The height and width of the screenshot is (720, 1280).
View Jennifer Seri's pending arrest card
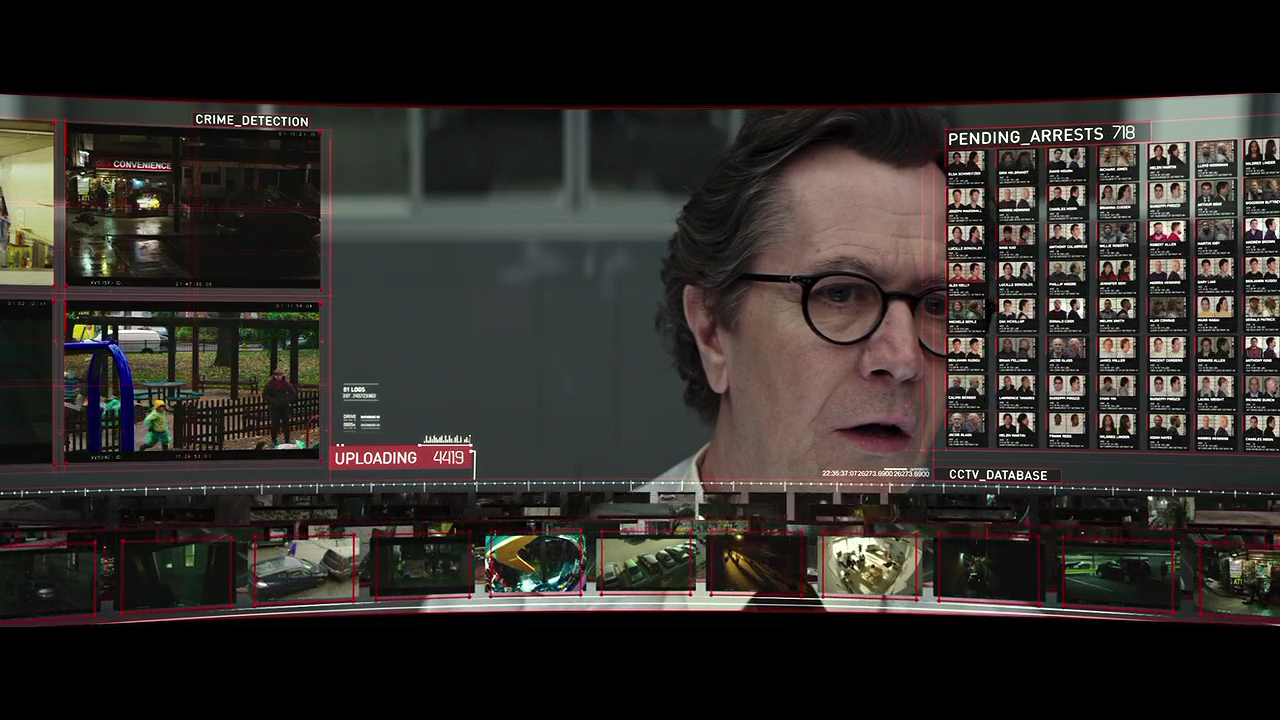(1115, 272)
